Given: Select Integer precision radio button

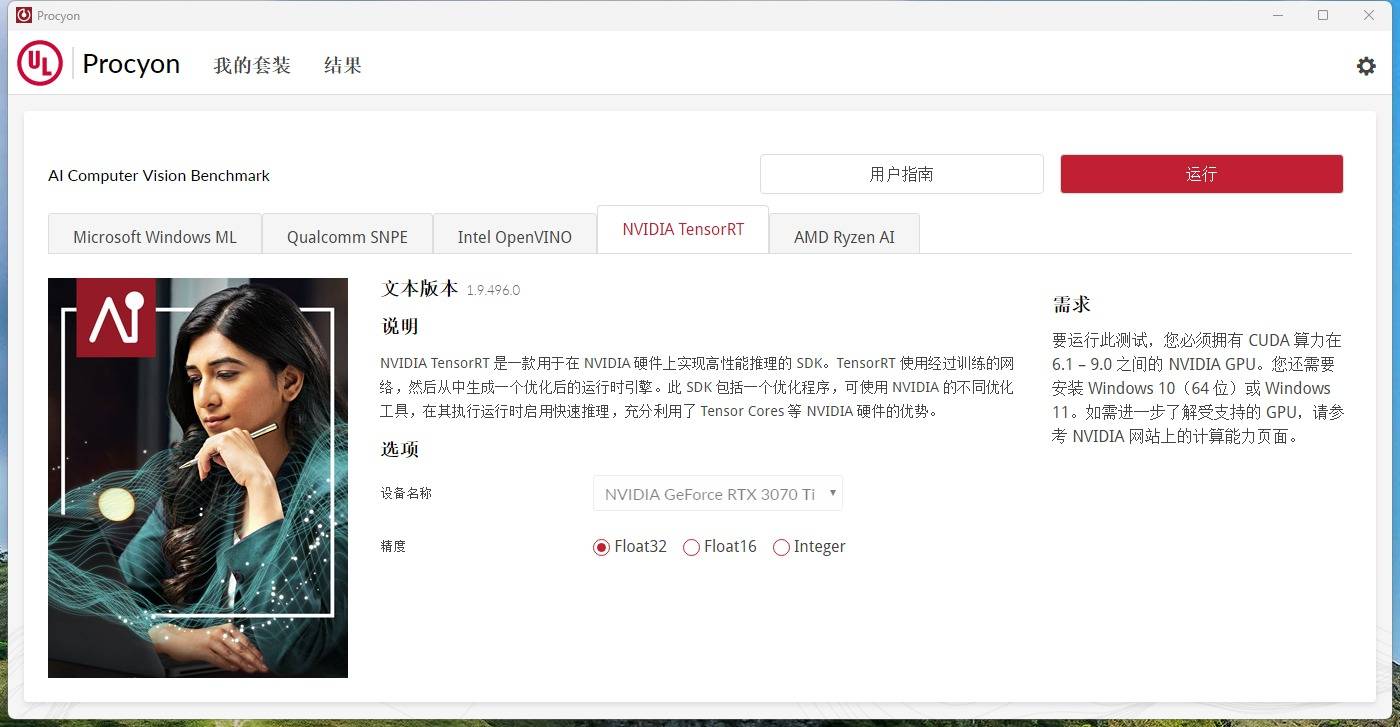Looking at the screenshot, I should coord(781,547).
